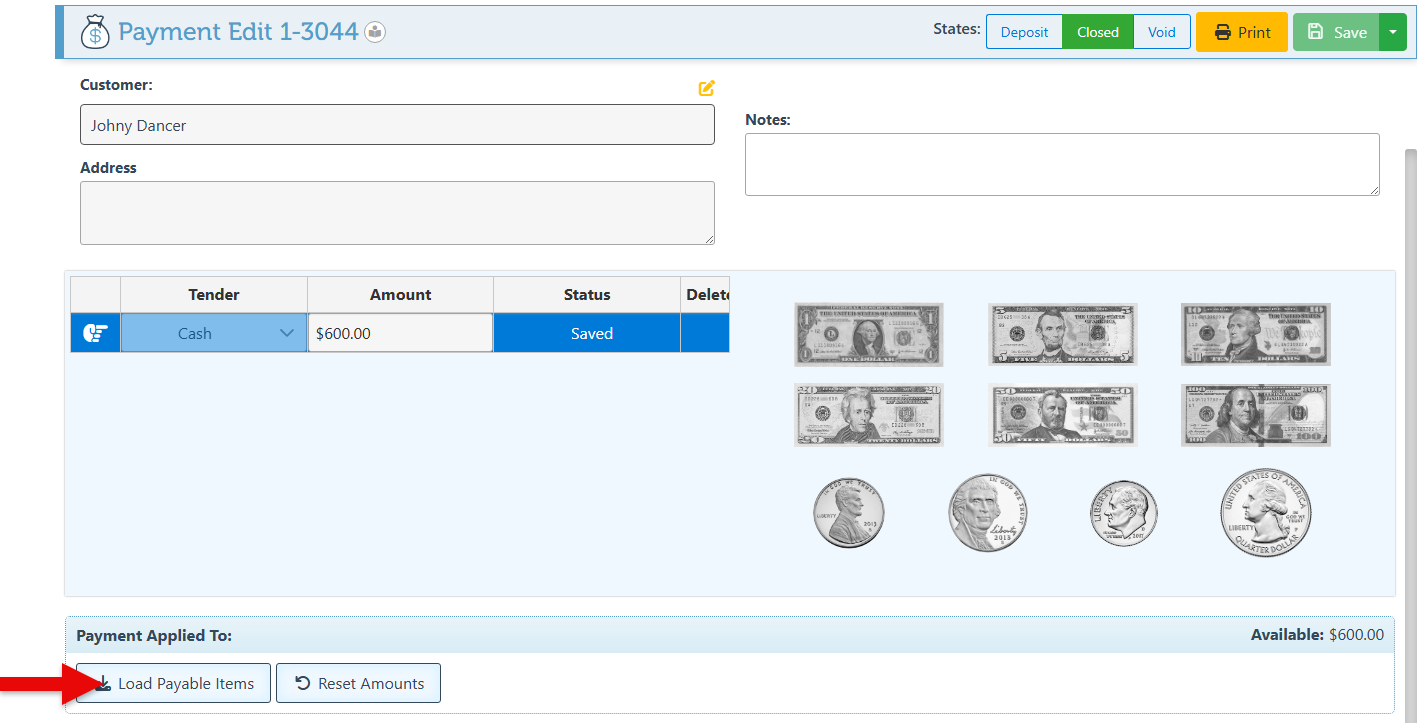Expand the Save button dropdown arrow
1423x723 pixels.
pos(1393,32)
